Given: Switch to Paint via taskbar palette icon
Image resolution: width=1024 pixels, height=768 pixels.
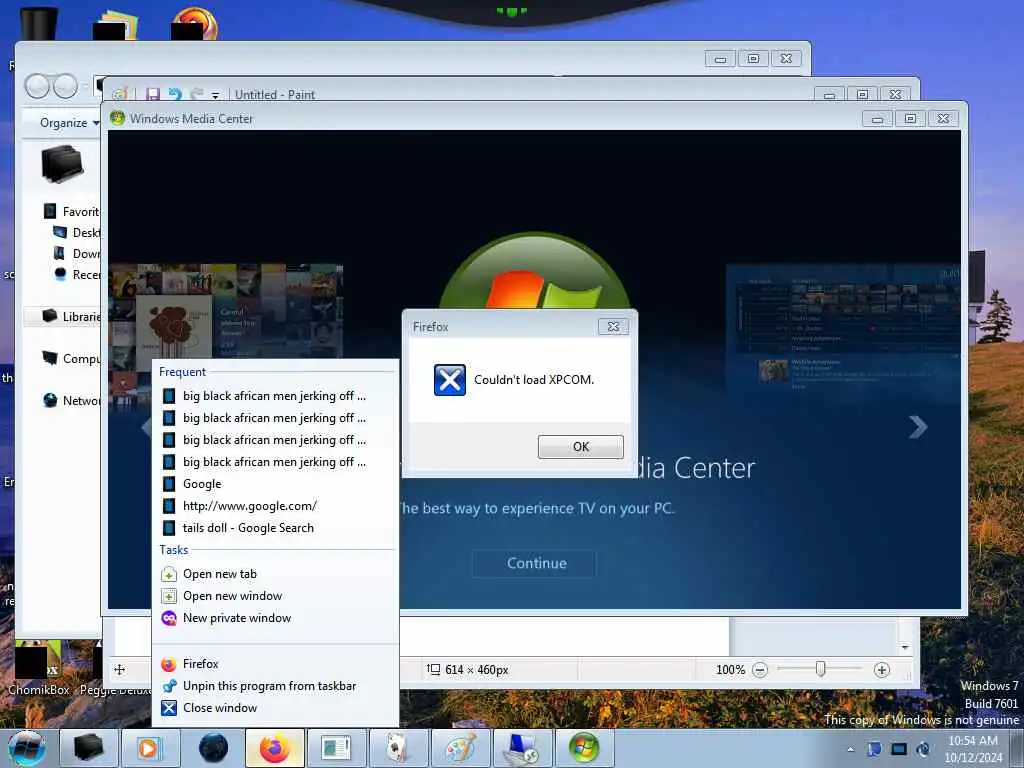Looking at the screenshot, I should 461,748.
